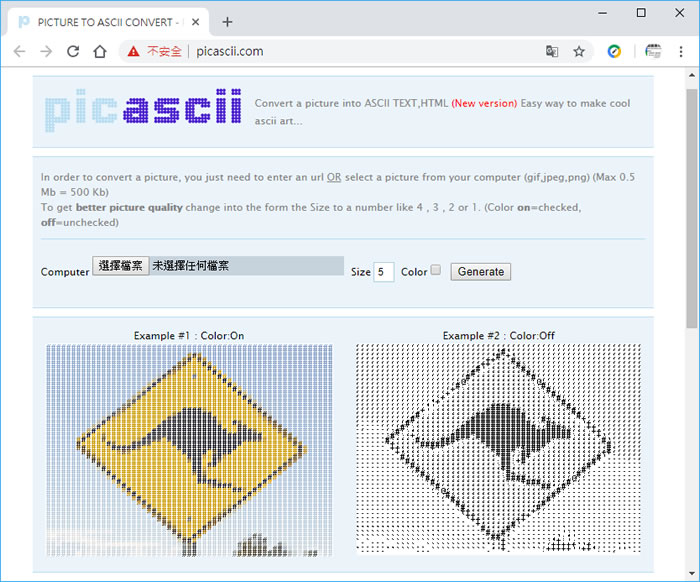Image resolution: width=700 pixels, height=582 pixels.
Task: Click the colorful circular extension icon
Action: pos(614,51)
